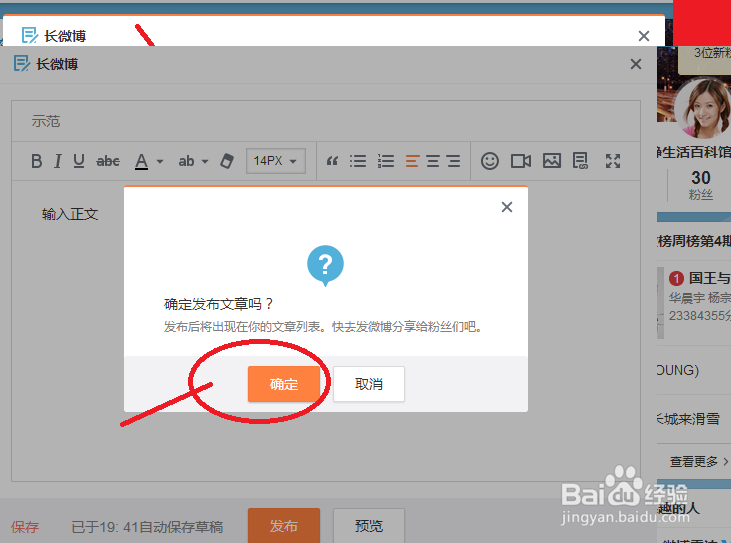Image resolution: width=731 pixels, height=543 pixels.
Task: Click the 输入正文 body text area
Action: [70, 214]
